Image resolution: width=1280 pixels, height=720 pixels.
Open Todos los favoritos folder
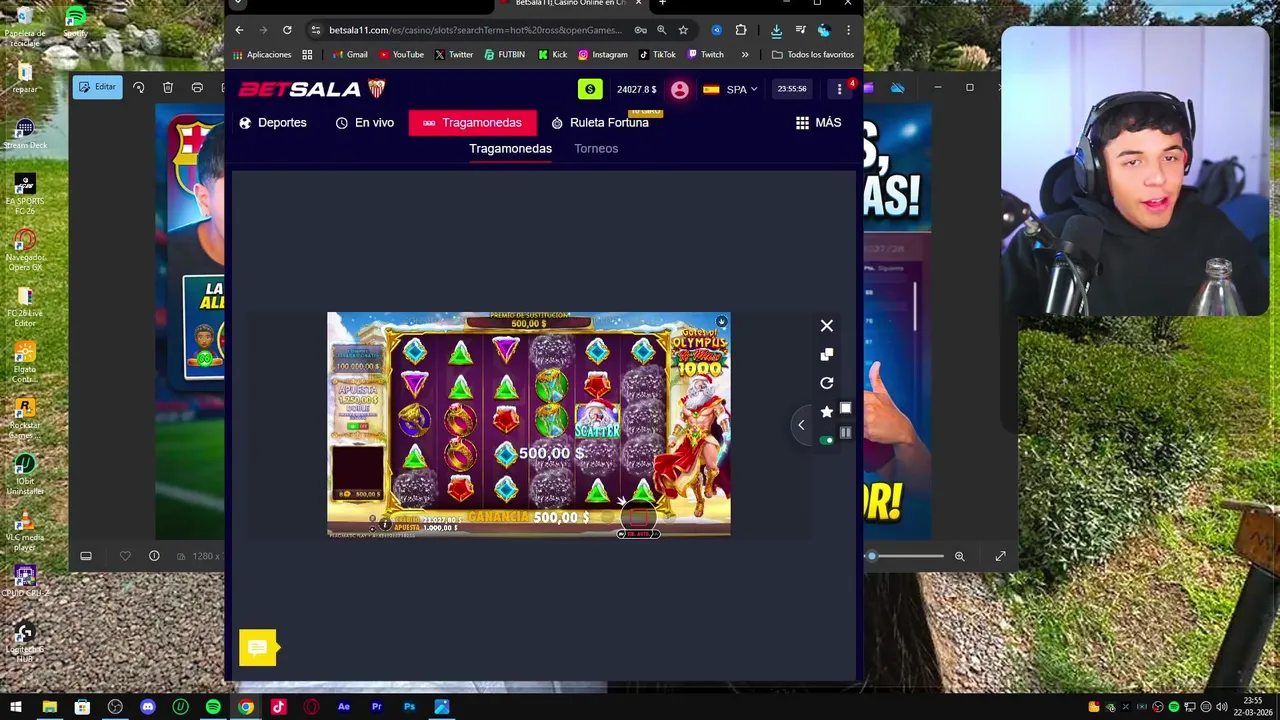tap(813, 55)
